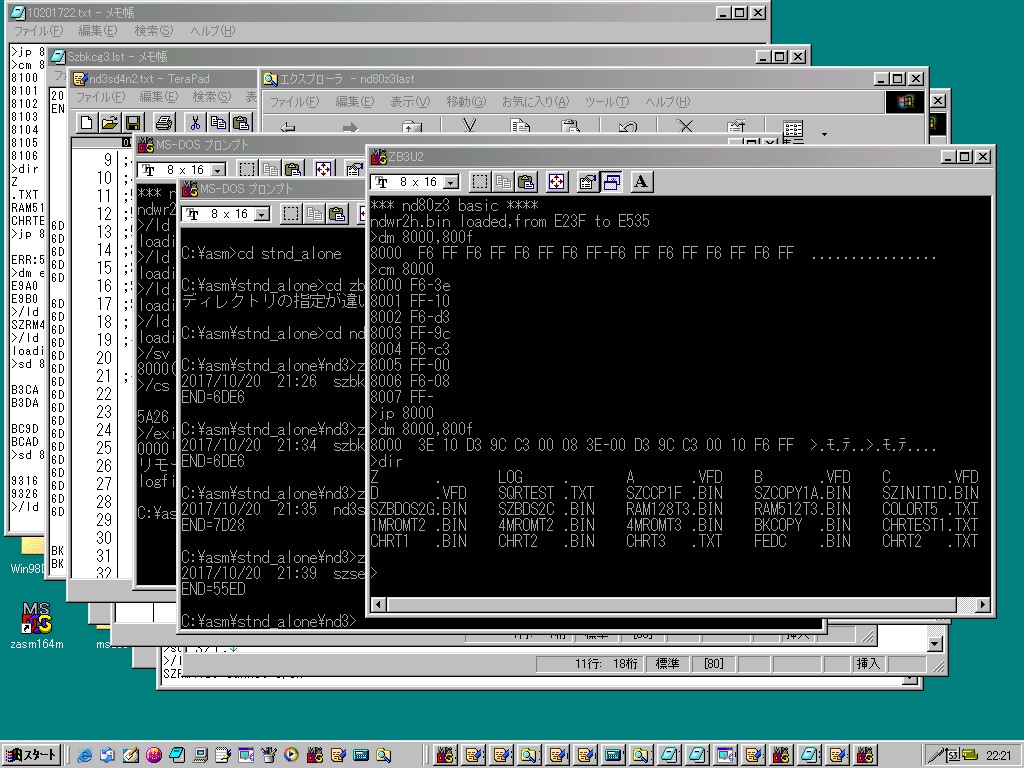Screen dimensions: 1024x768
Task: Click ZB3U2 horizontal scrollbar right arrow
Action: coord(982,605)
